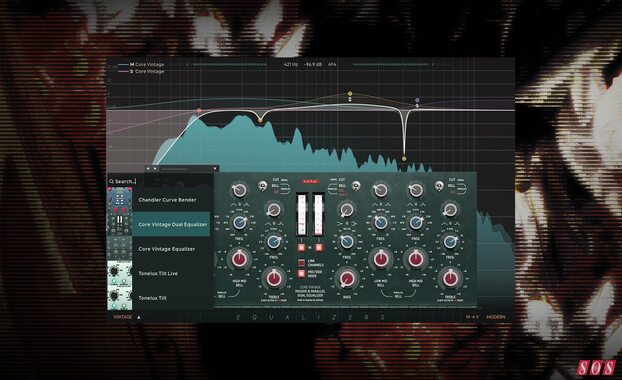
Task: Click the left channel HIGH MID BELL red gain knob
Action: pos(239,259)
